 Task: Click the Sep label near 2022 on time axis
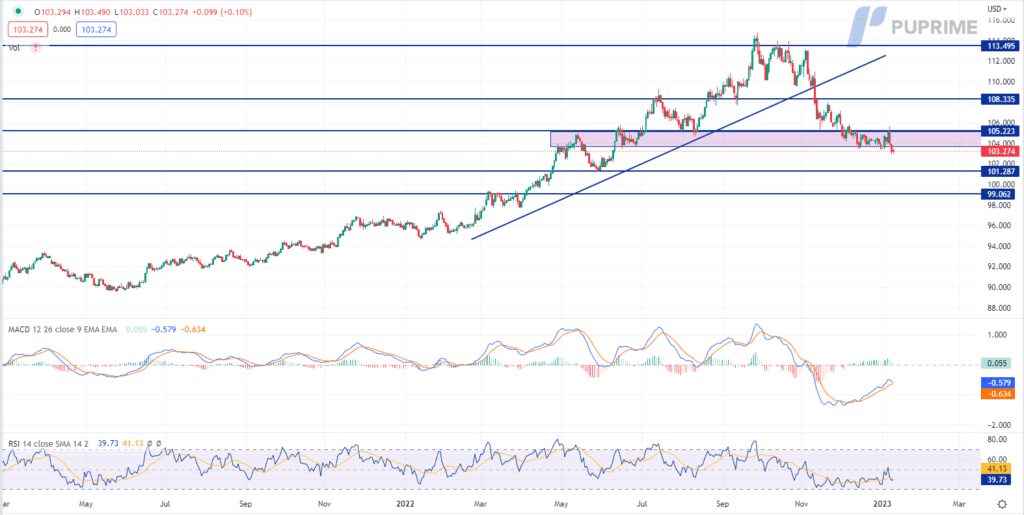pos(724,504)
